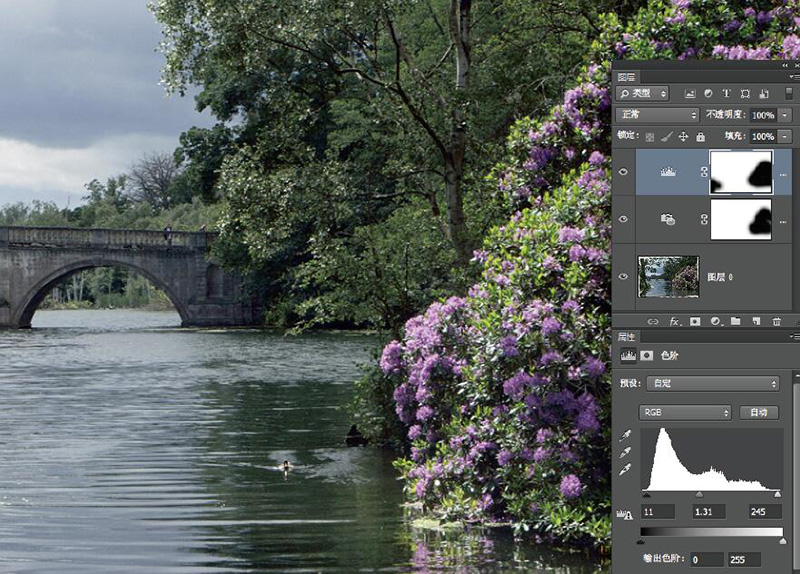The width and height of the screenshot is (800, 574).
Task: Click the link layers icon
Action: point(653,321)
